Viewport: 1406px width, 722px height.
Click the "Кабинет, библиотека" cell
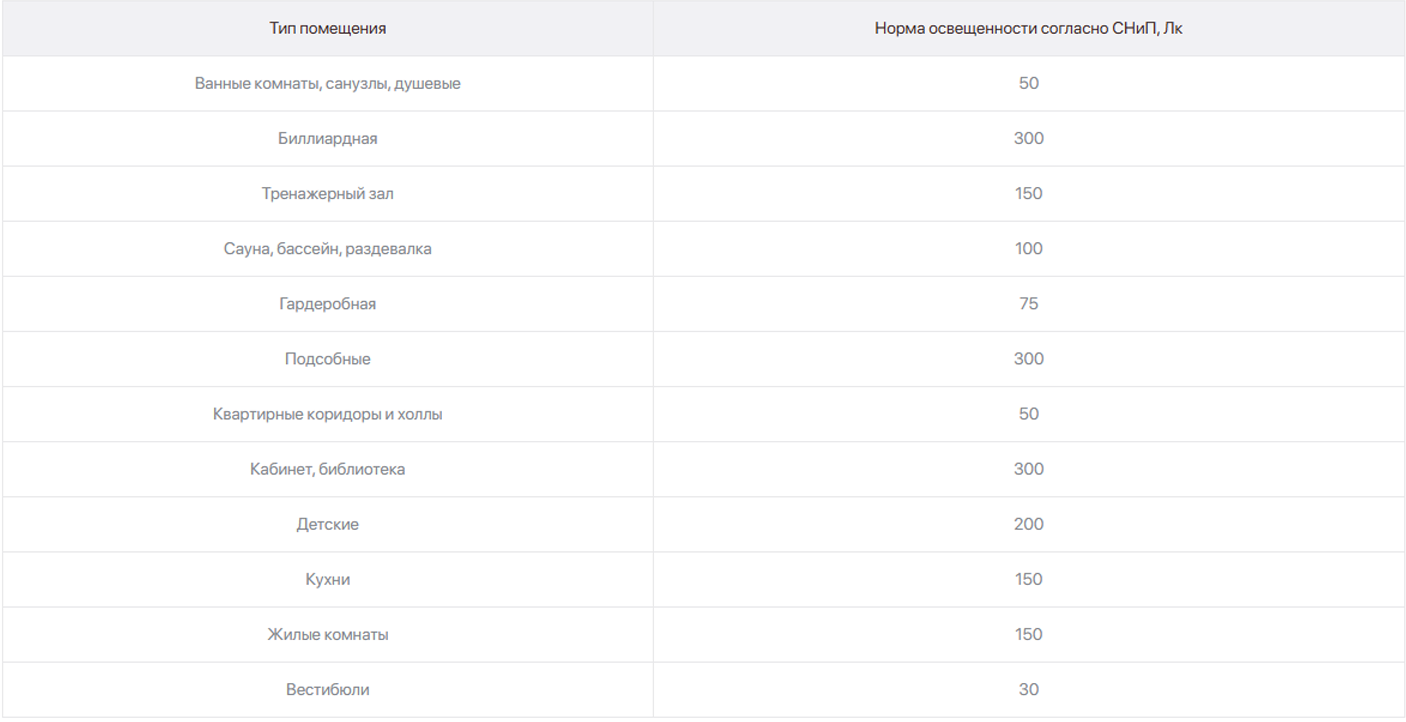pyautogui.click(x=327, y=468)
